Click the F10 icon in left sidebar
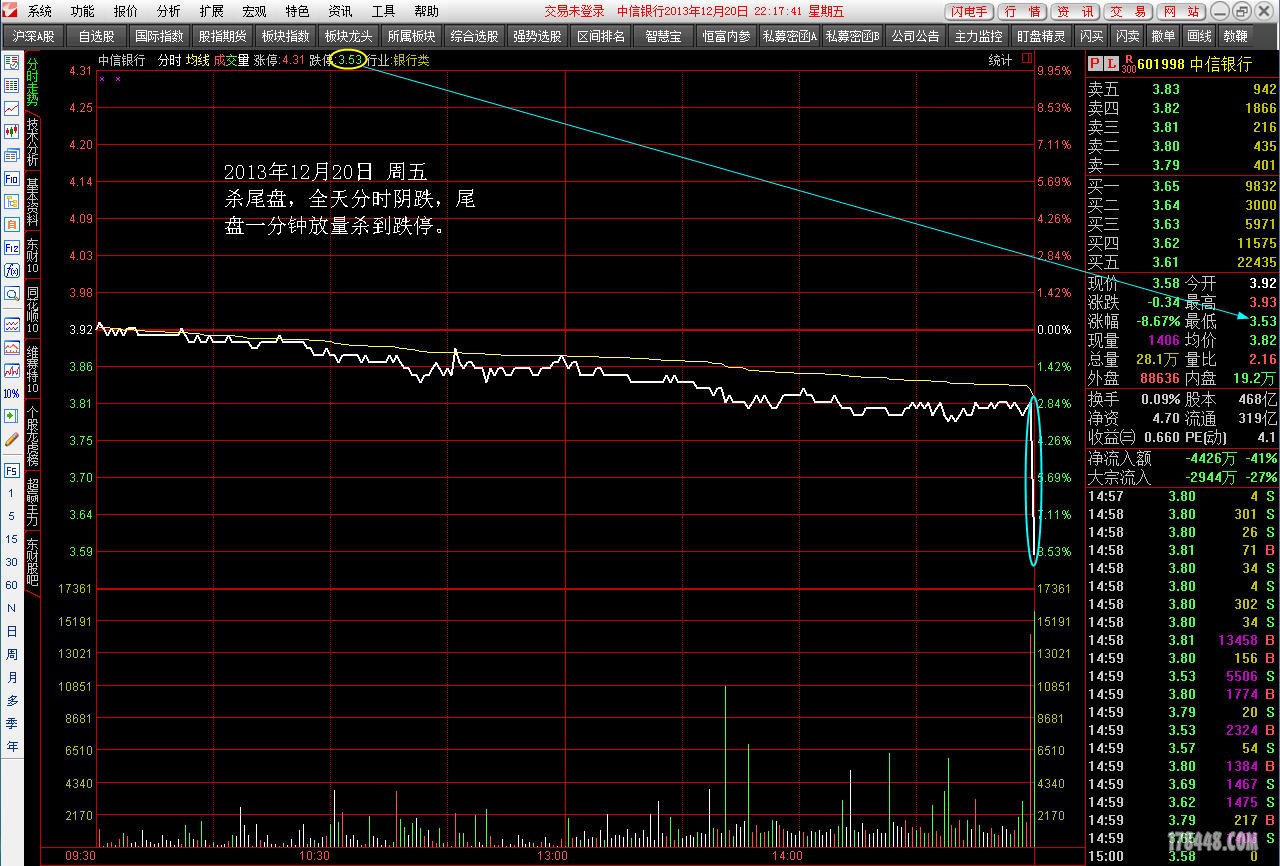Viewport: 1280px width, 866px height. (12, 178)
